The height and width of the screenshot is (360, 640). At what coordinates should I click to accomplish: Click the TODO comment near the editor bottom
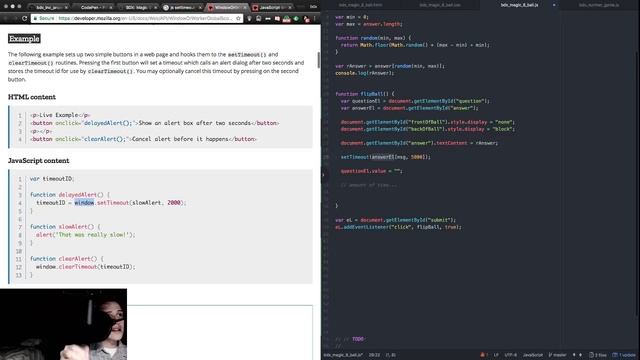coord(358,339)
